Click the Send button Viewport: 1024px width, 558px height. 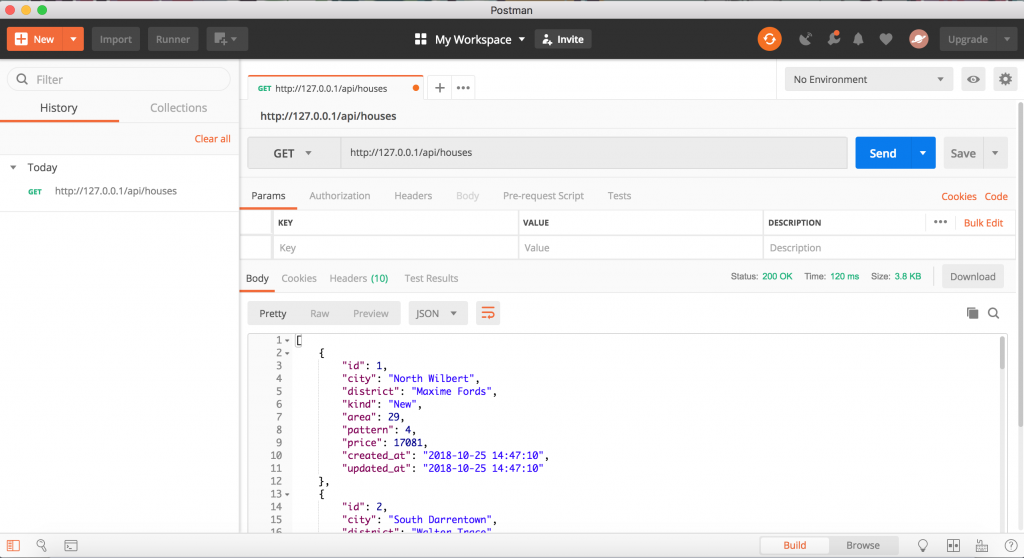click(x=883, y=153)
